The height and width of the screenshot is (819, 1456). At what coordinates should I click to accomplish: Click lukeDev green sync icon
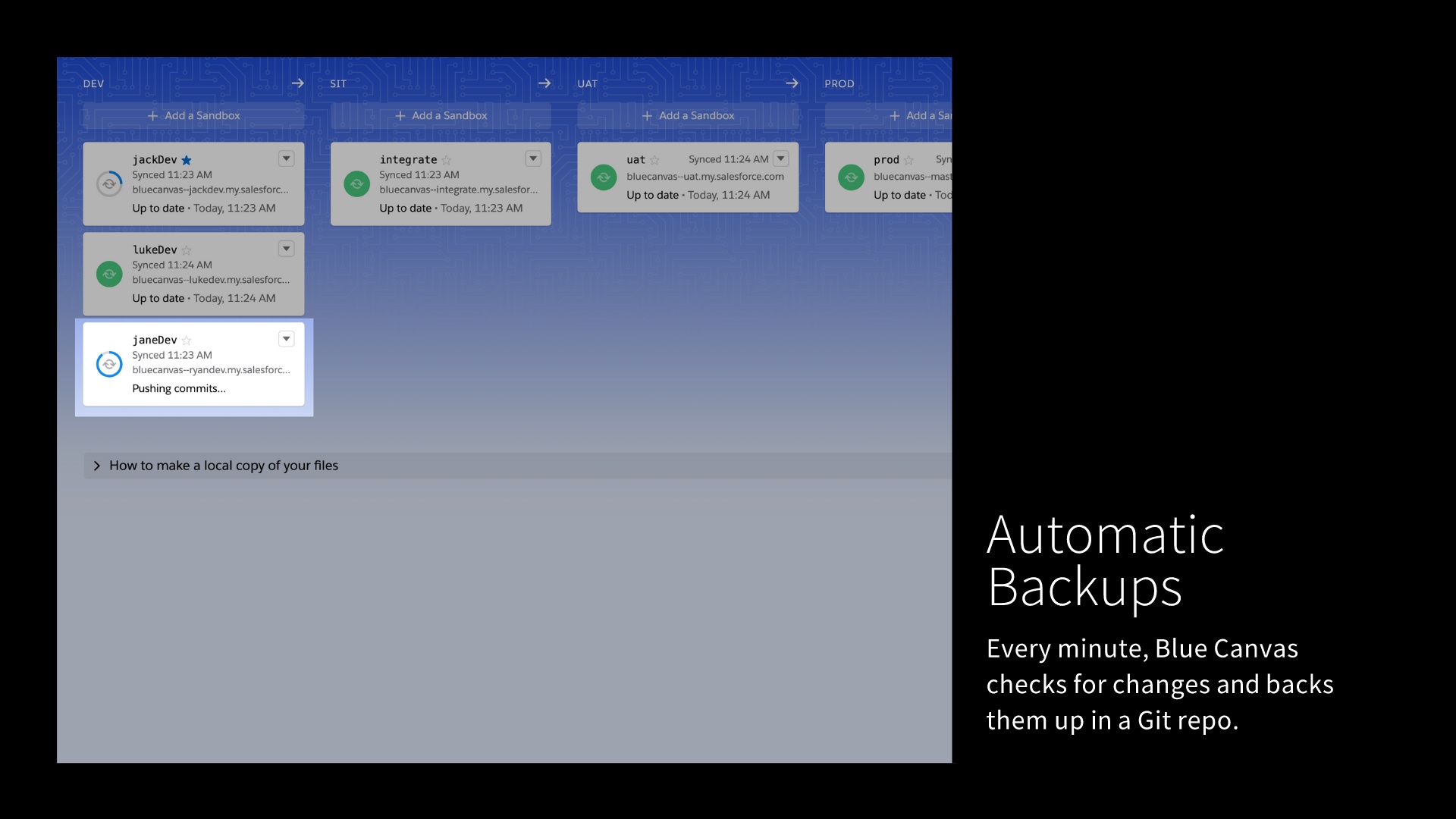(x=109, y=274)
